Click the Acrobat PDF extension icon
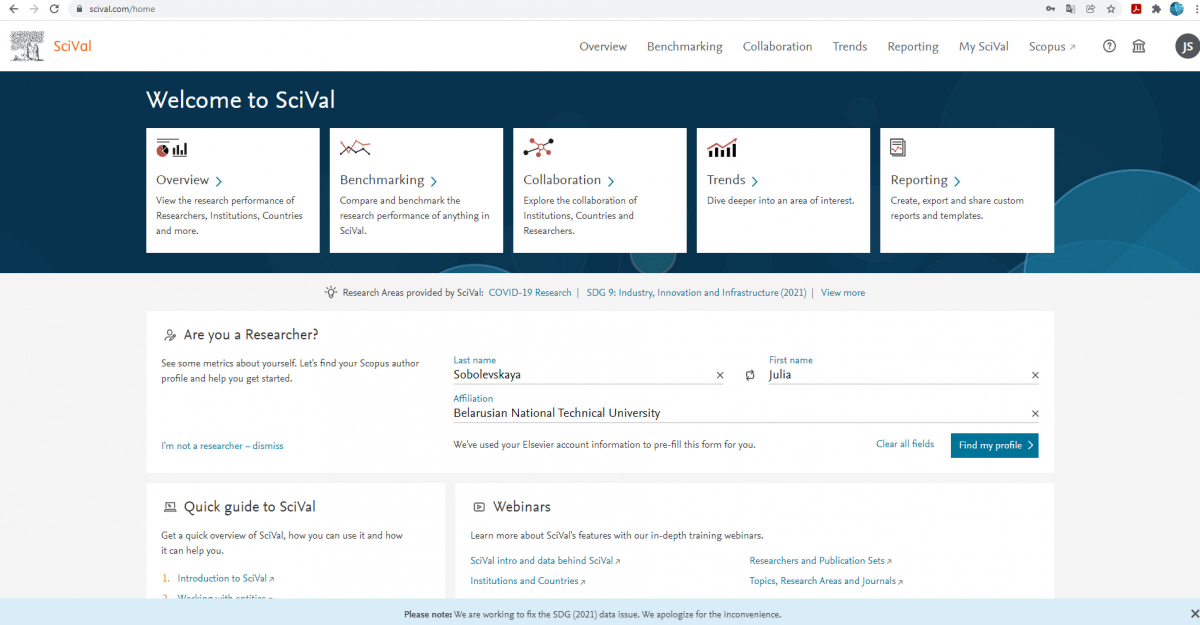The image size is (1200, 625). click(x=1136, y=9)
